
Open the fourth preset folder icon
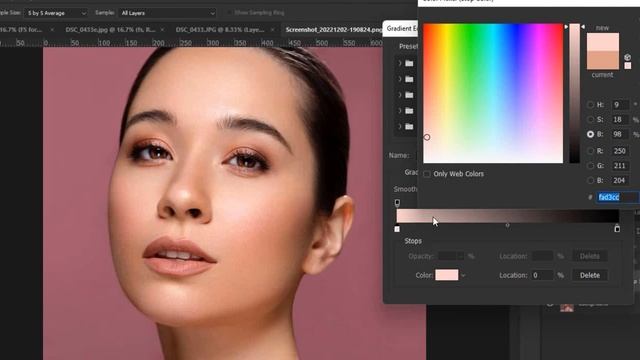409,111
